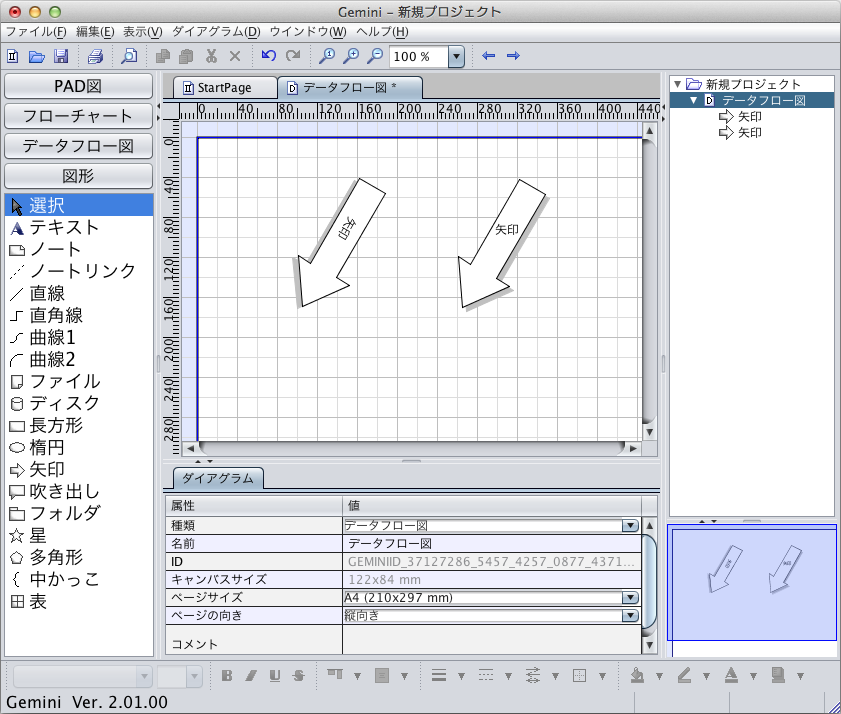Click the open folder toolbar icon
Viewport: 841px width, 714px height.
pyautogui.click(x=36, y=56)
